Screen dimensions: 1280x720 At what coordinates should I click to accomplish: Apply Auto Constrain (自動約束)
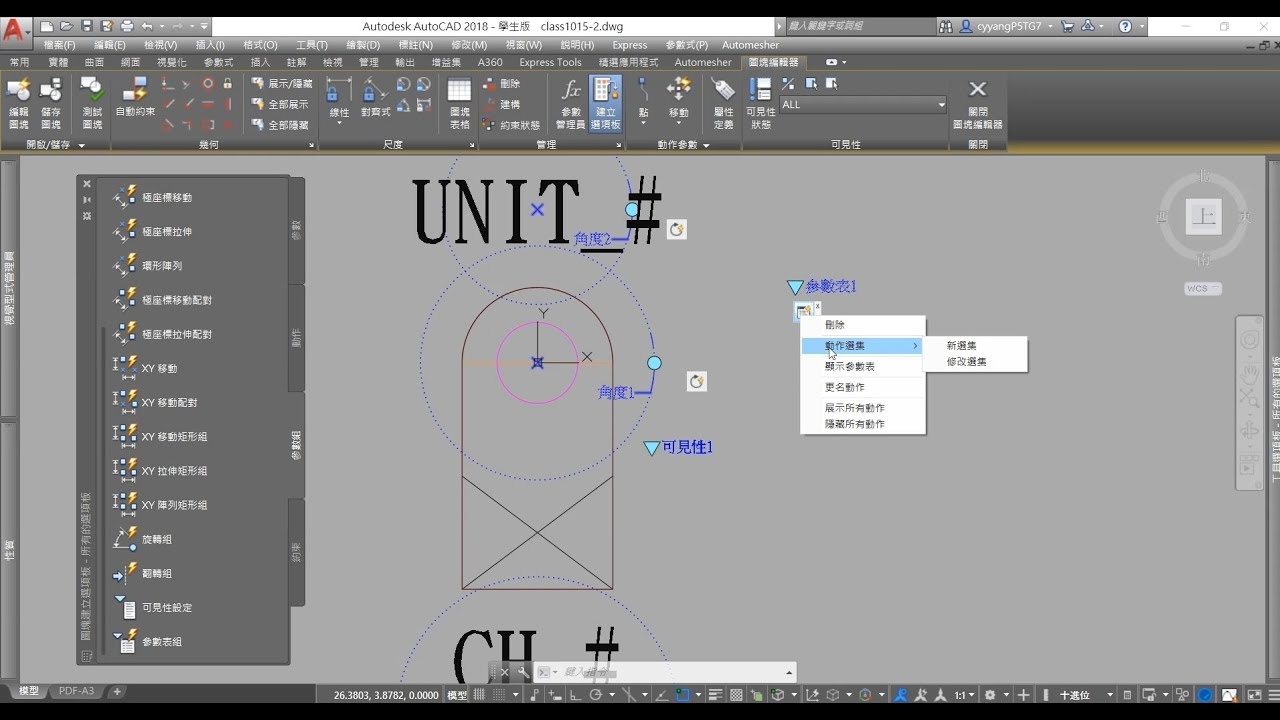tap(135, 97)
